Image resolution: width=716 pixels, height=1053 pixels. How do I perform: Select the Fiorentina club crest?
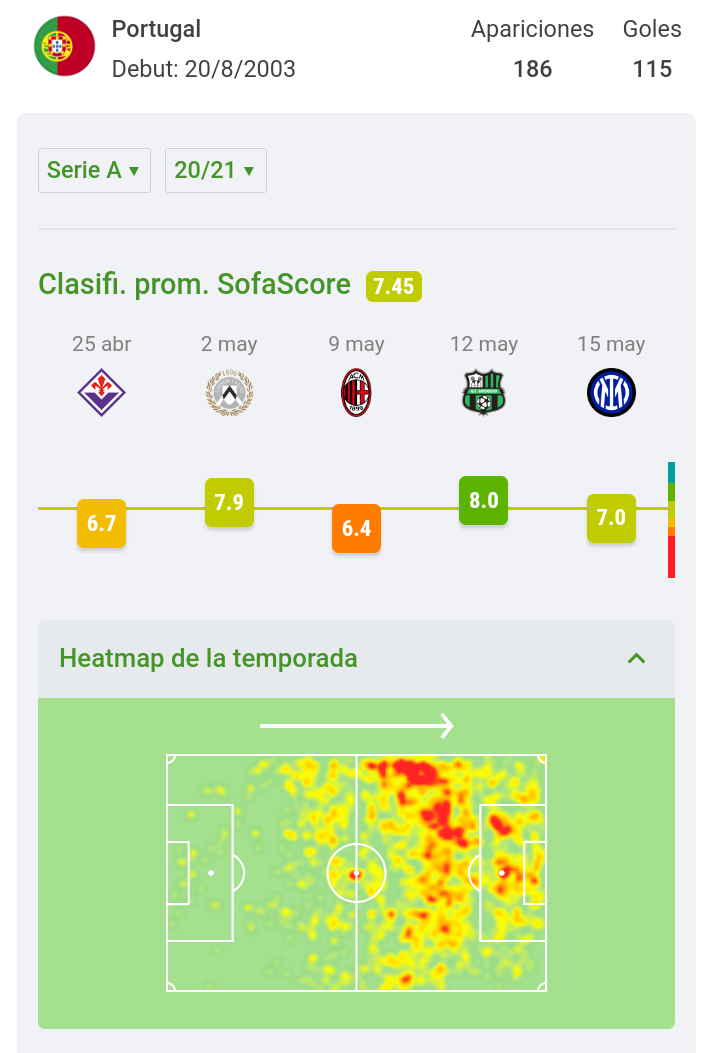(101, 392)
